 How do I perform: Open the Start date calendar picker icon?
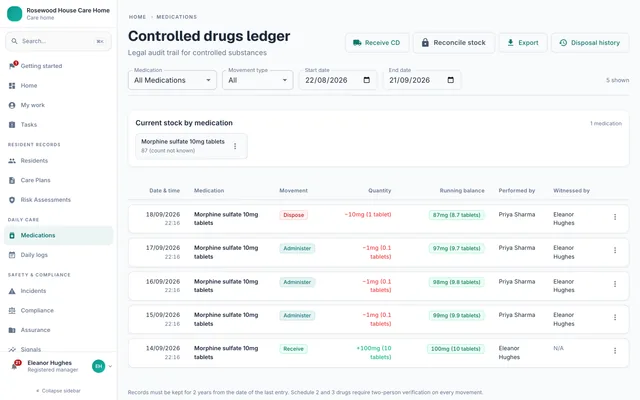tap(367, 80)
